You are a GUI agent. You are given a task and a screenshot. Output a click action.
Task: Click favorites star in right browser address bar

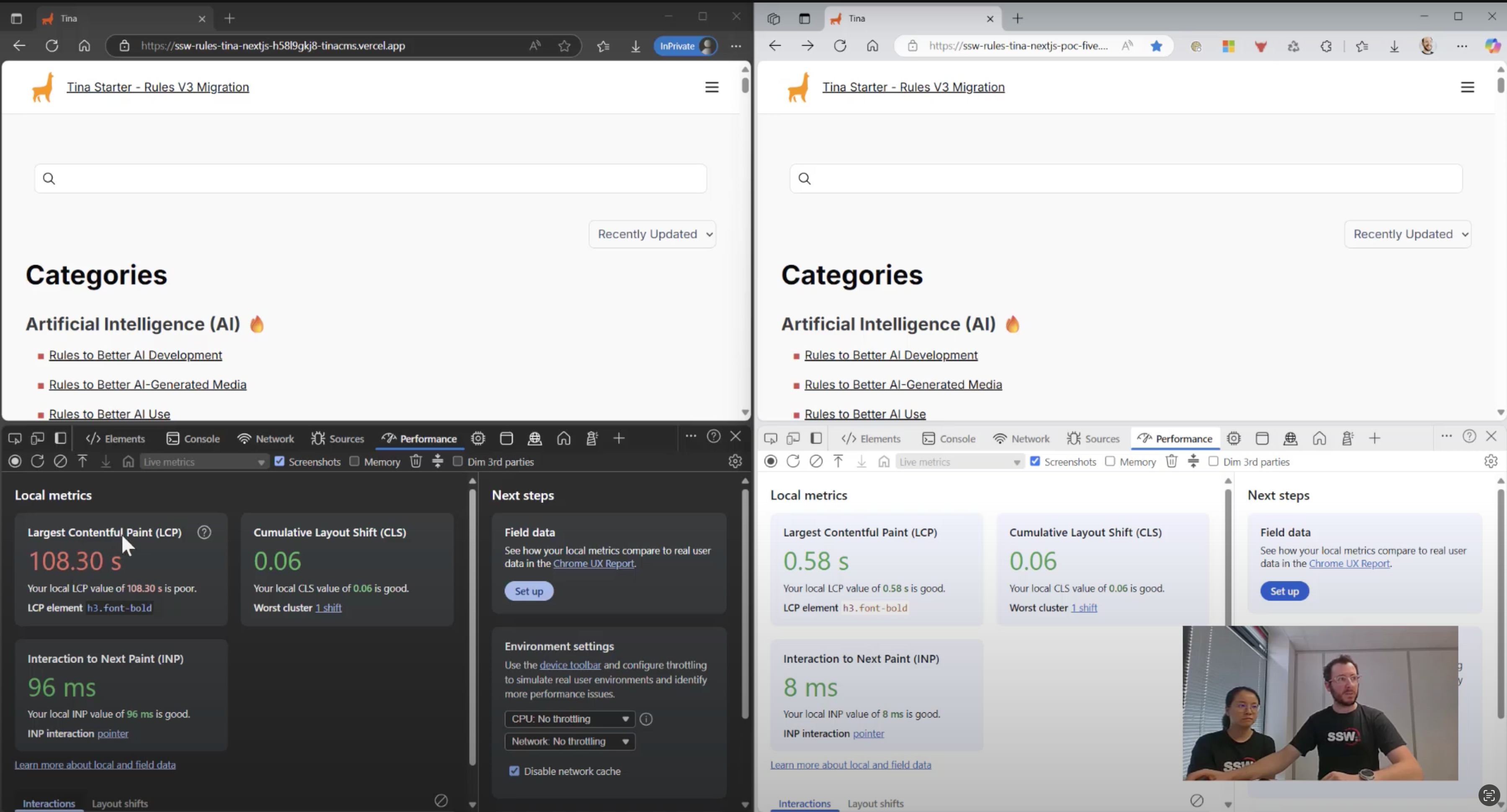click(1156, 46)
